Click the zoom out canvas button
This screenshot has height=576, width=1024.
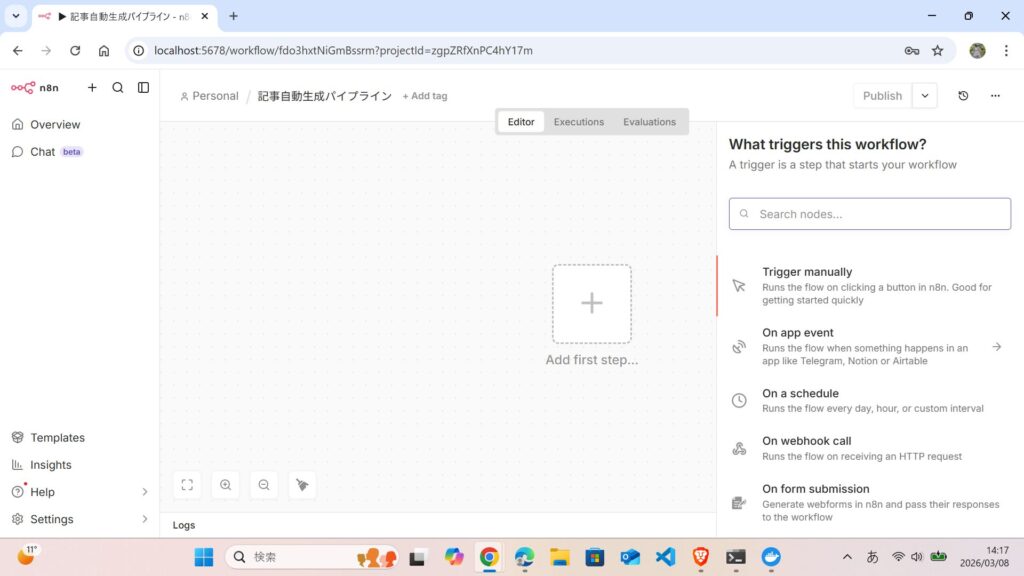264,485
